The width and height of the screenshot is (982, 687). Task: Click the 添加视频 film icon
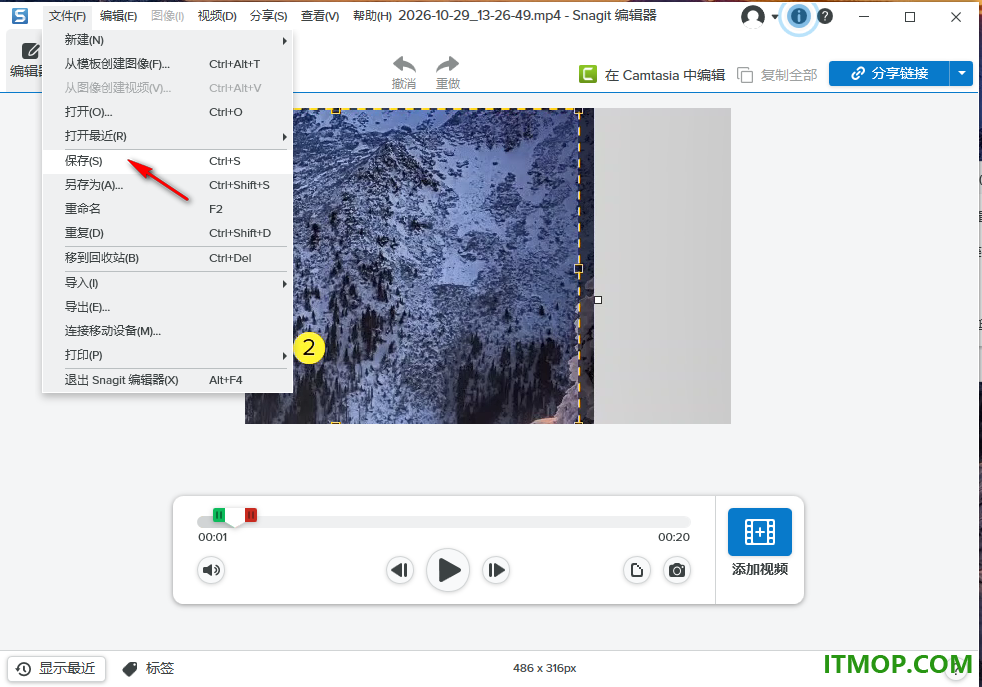point(760,532)
